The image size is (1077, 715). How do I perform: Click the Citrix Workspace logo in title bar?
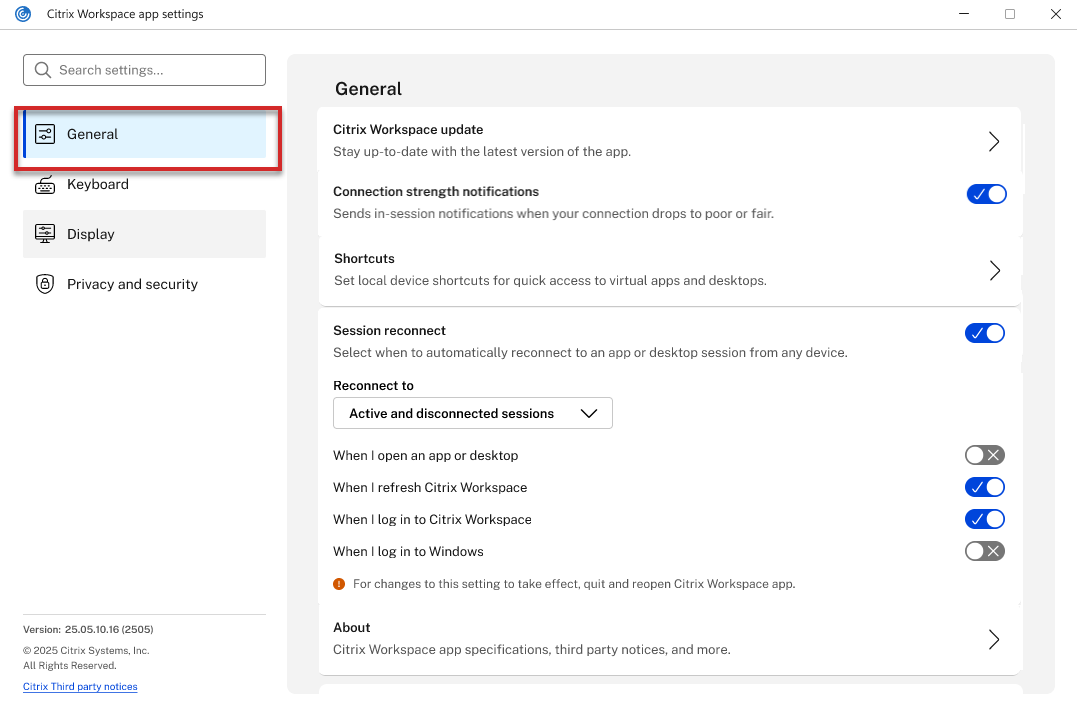click(23, 14)
